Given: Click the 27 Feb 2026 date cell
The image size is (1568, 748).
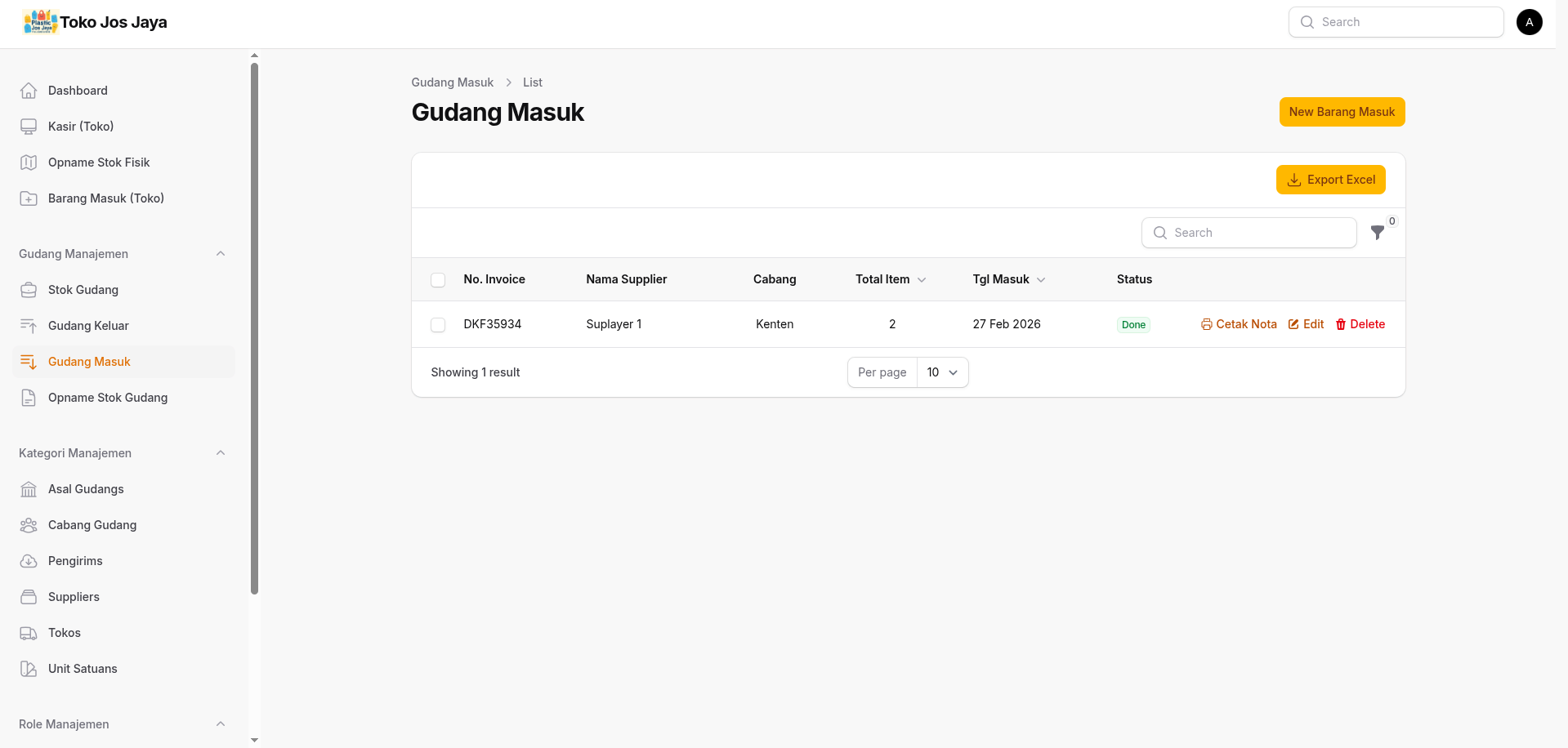Looking at the screenshot, I should tap(1007, 324).
